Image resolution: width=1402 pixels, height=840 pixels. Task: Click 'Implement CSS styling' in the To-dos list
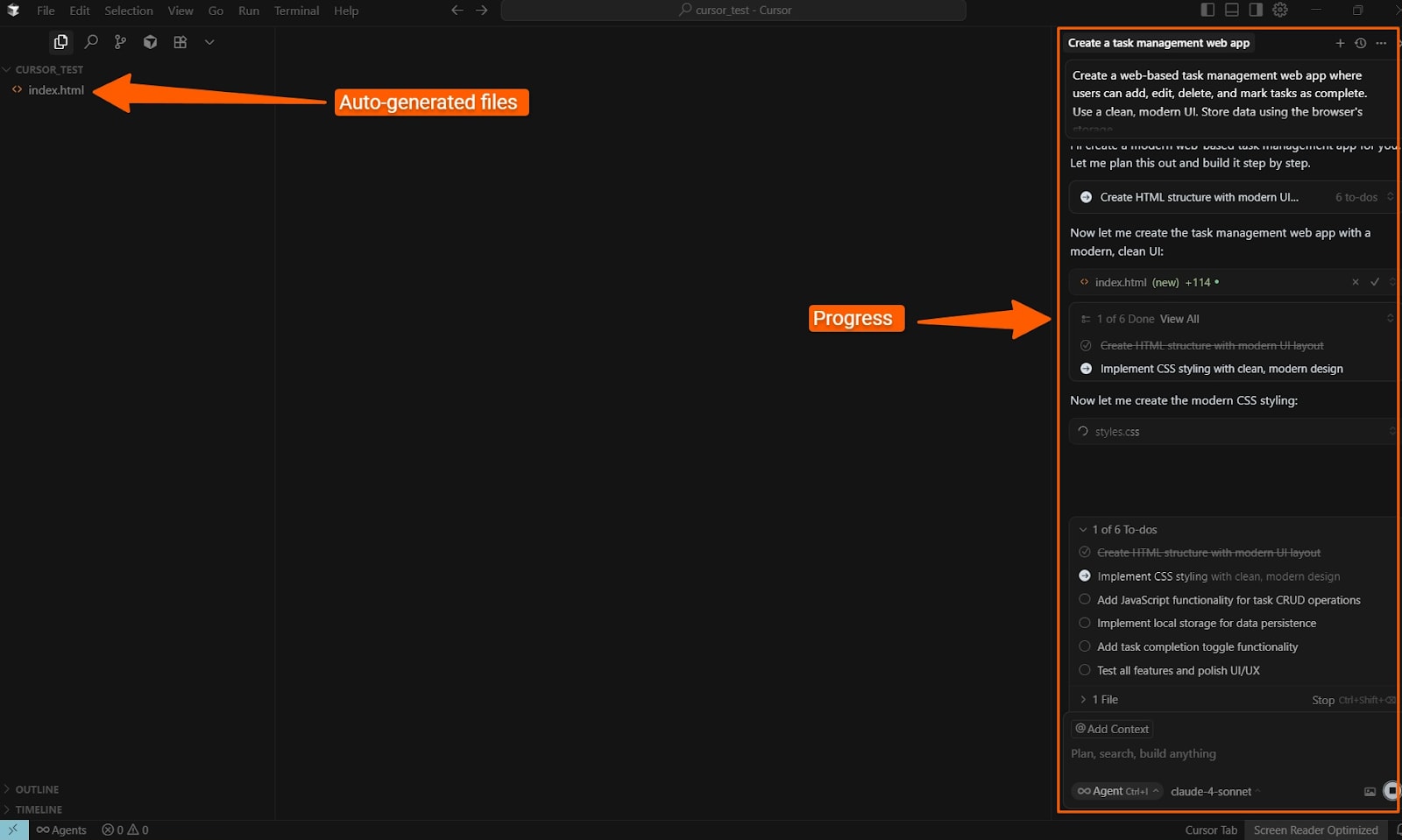point(1219,576)
